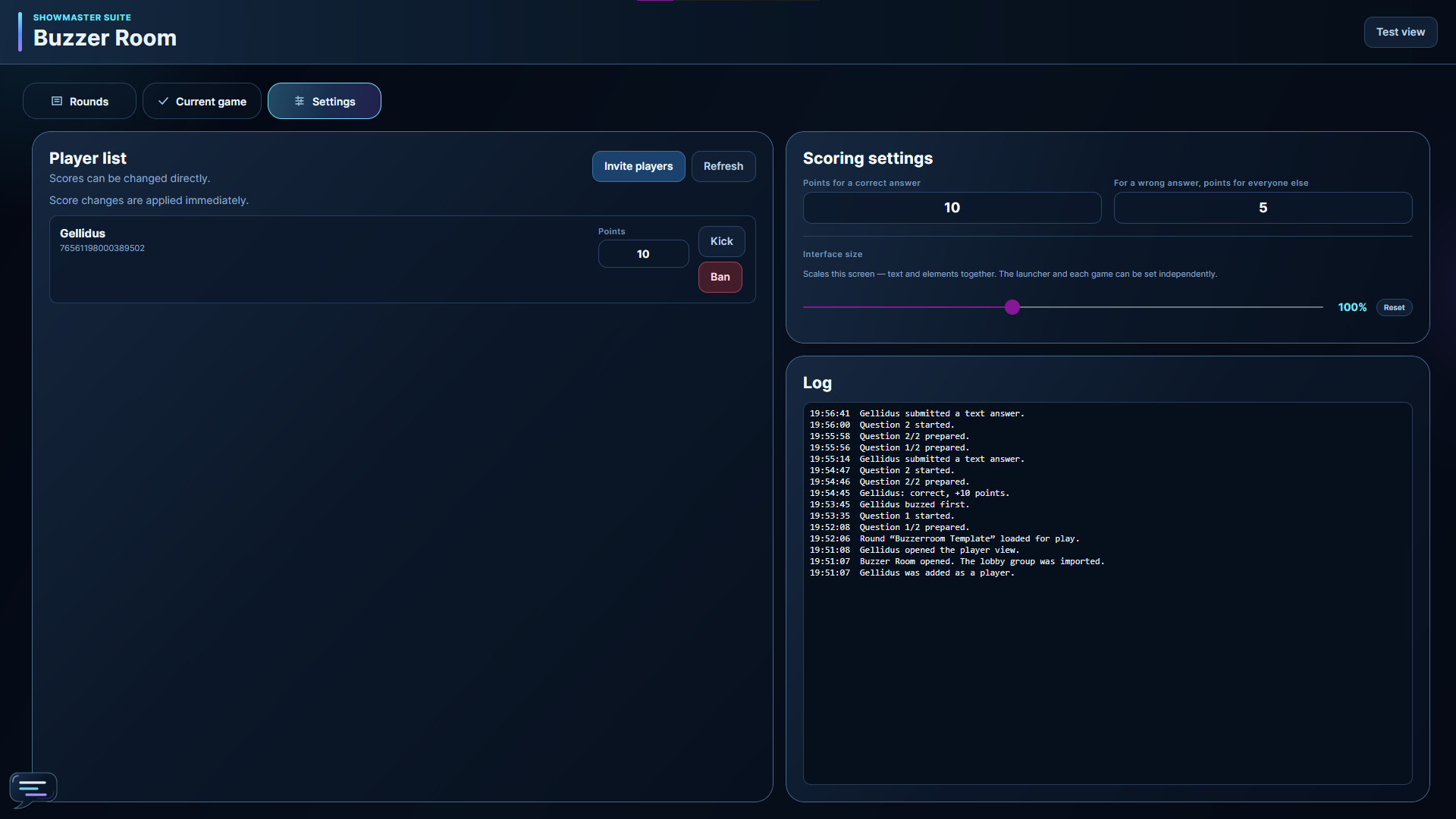Viewport: 1456px width, 819px height.
Task: Click the Player list heading
Action: [x=88, y=158]
